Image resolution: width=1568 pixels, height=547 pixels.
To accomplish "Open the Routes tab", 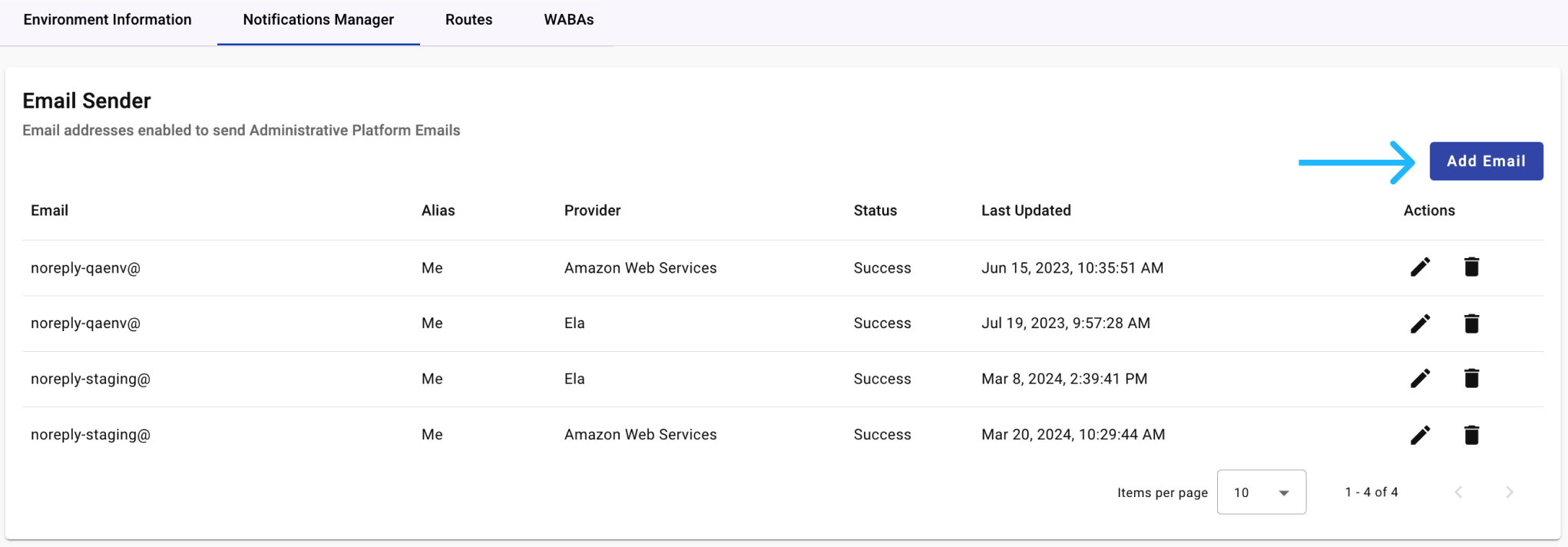I will coord(469,20).
